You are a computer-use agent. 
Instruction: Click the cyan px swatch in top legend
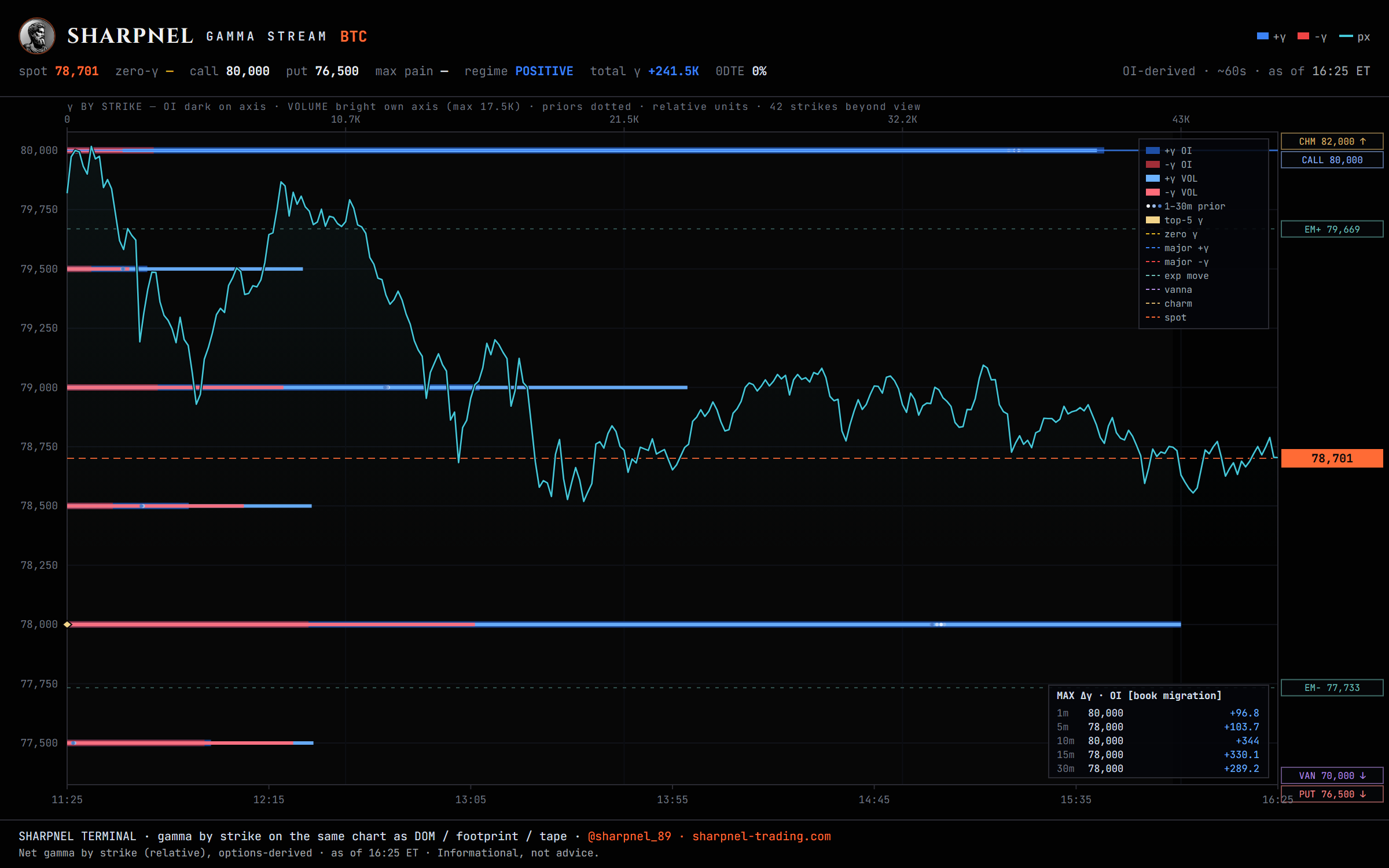(x=1346, y=36)
